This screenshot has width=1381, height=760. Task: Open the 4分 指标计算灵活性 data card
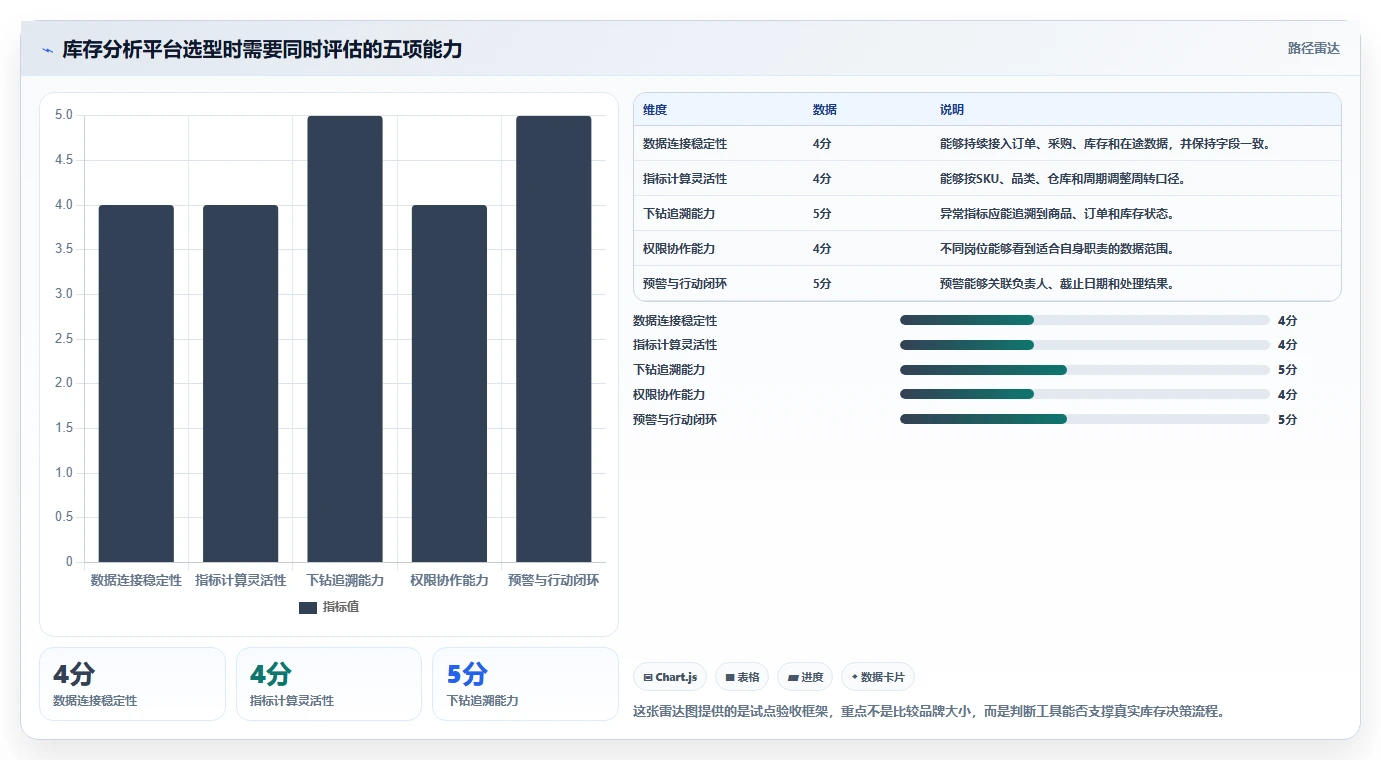(329, 684)
